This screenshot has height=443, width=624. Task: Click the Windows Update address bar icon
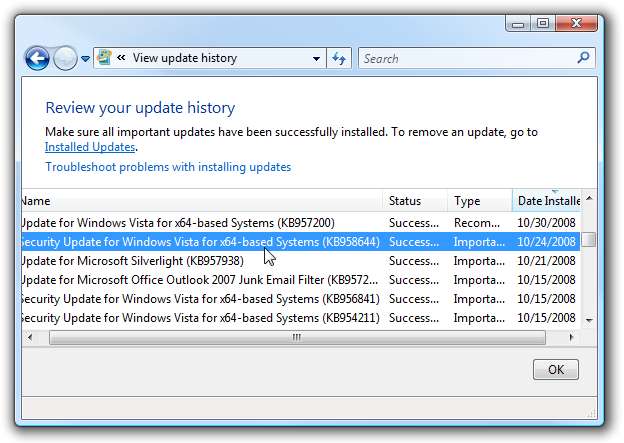(104, 58)
